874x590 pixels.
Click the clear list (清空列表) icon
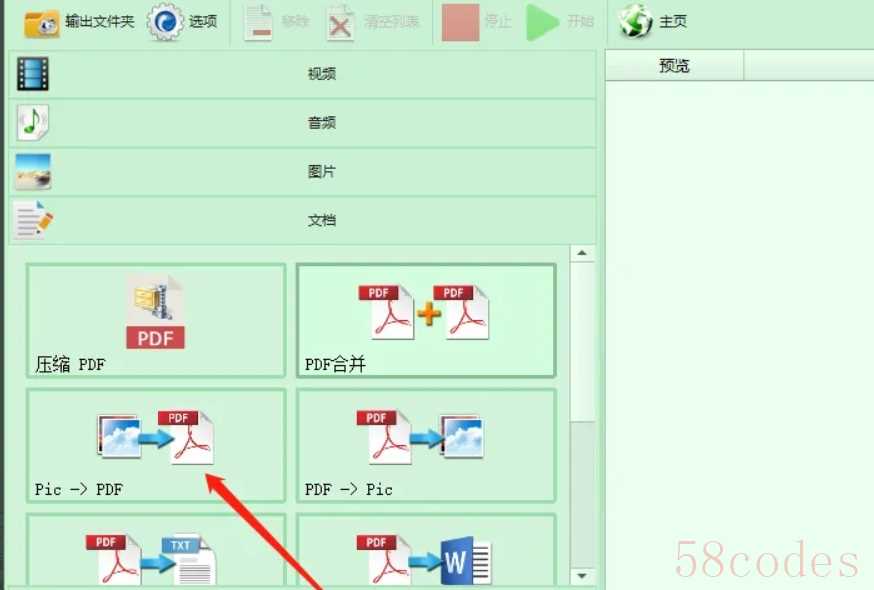click(x=339, y=23)
